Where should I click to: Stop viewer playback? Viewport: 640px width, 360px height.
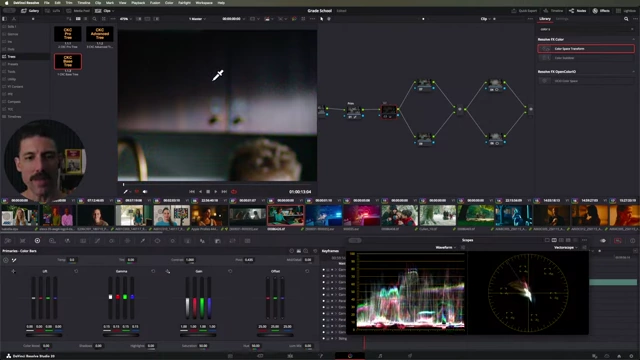208,192
